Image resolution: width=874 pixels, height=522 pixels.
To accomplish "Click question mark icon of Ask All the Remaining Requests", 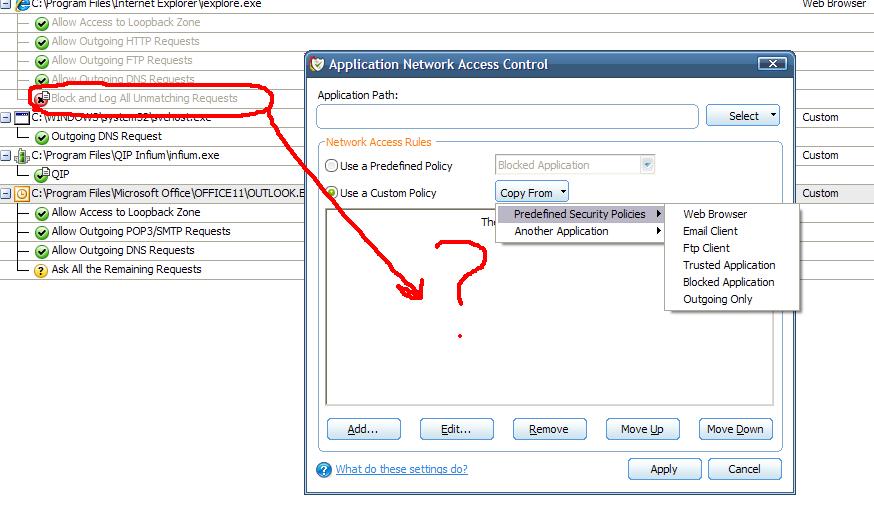I will tap(41, 270).
